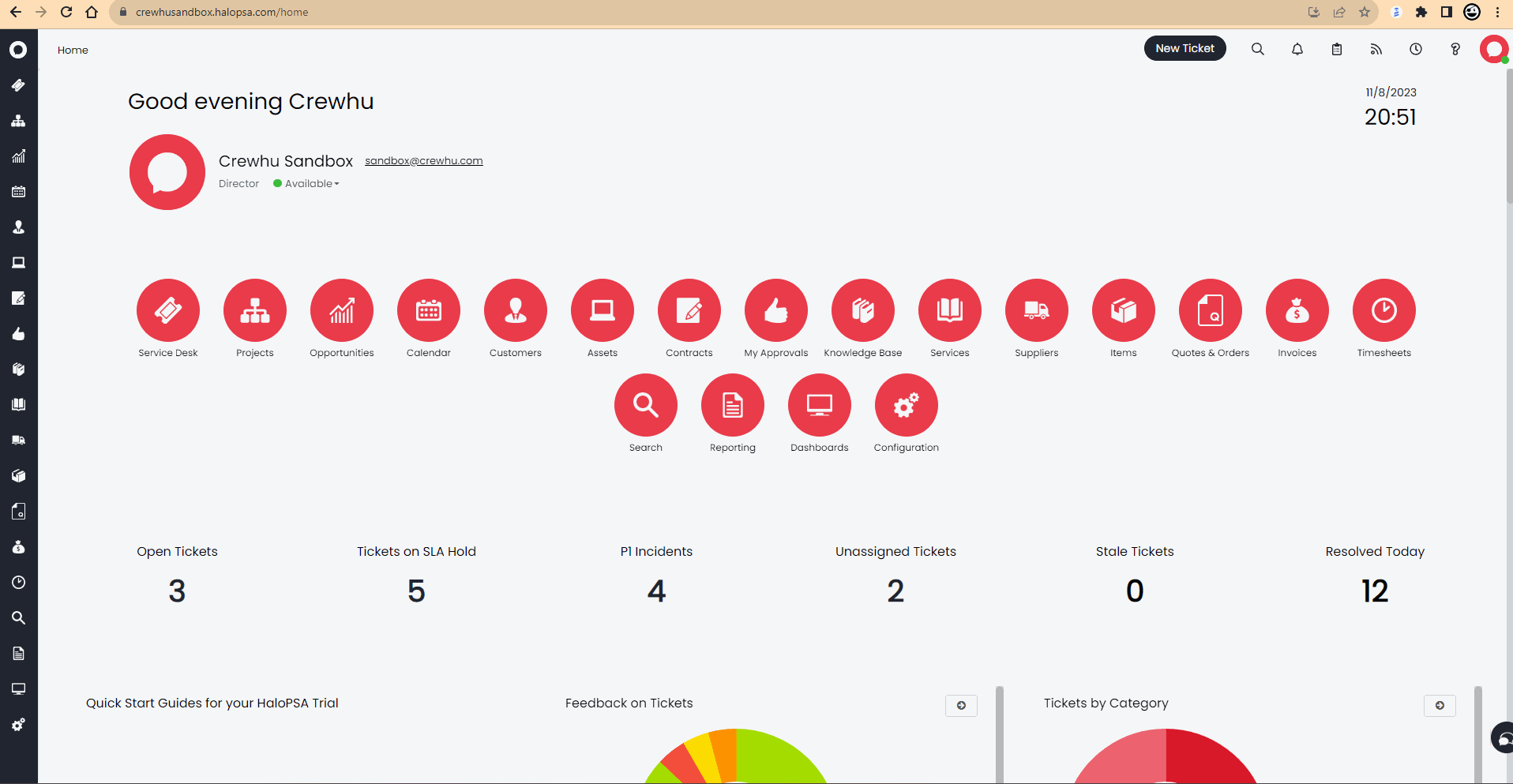Select contracts icon in left sidebar
1513x784 pixels.
coord(18,298)
